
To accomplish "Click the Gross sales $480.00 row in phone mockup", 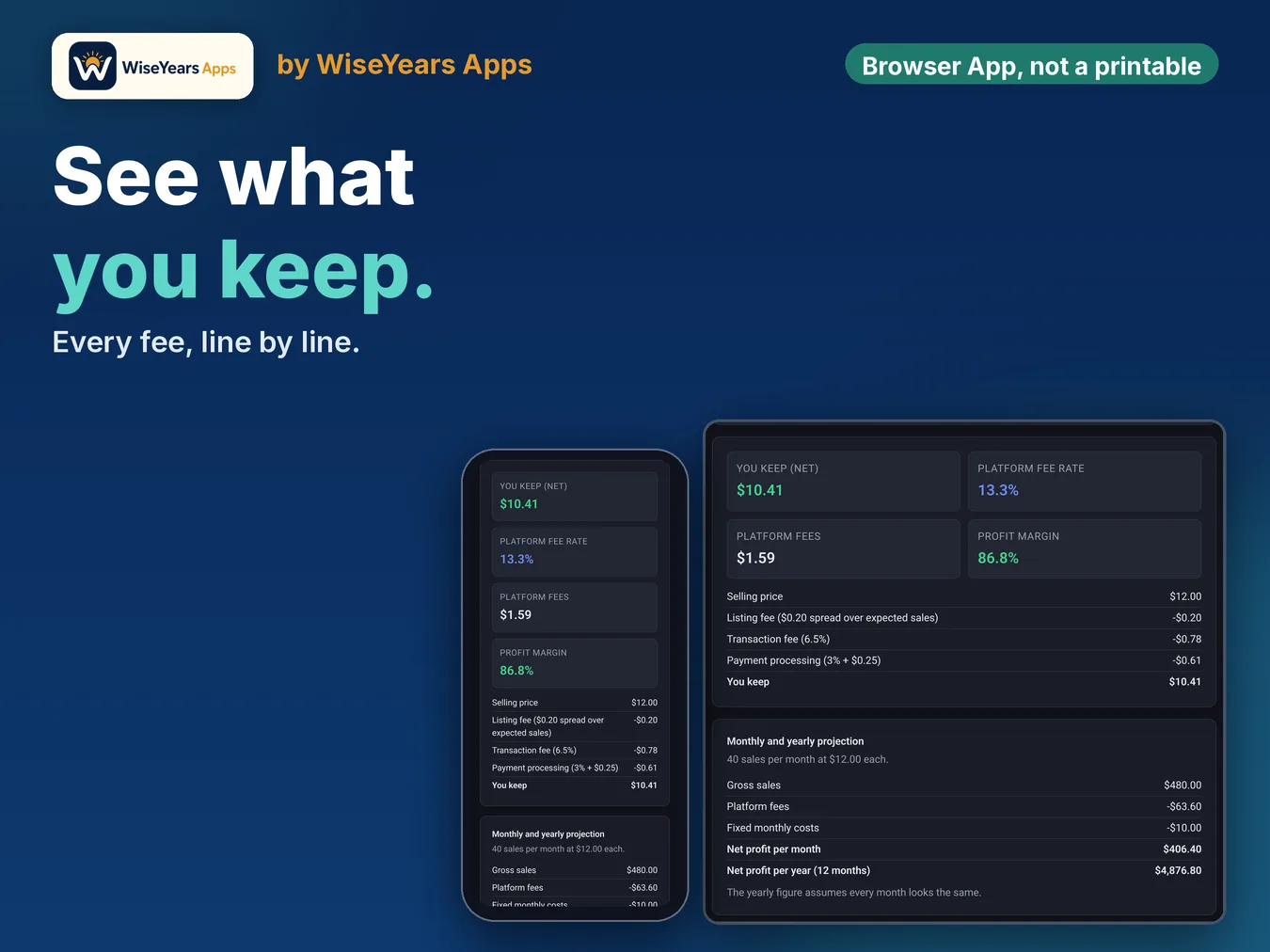I will (574, 870).
